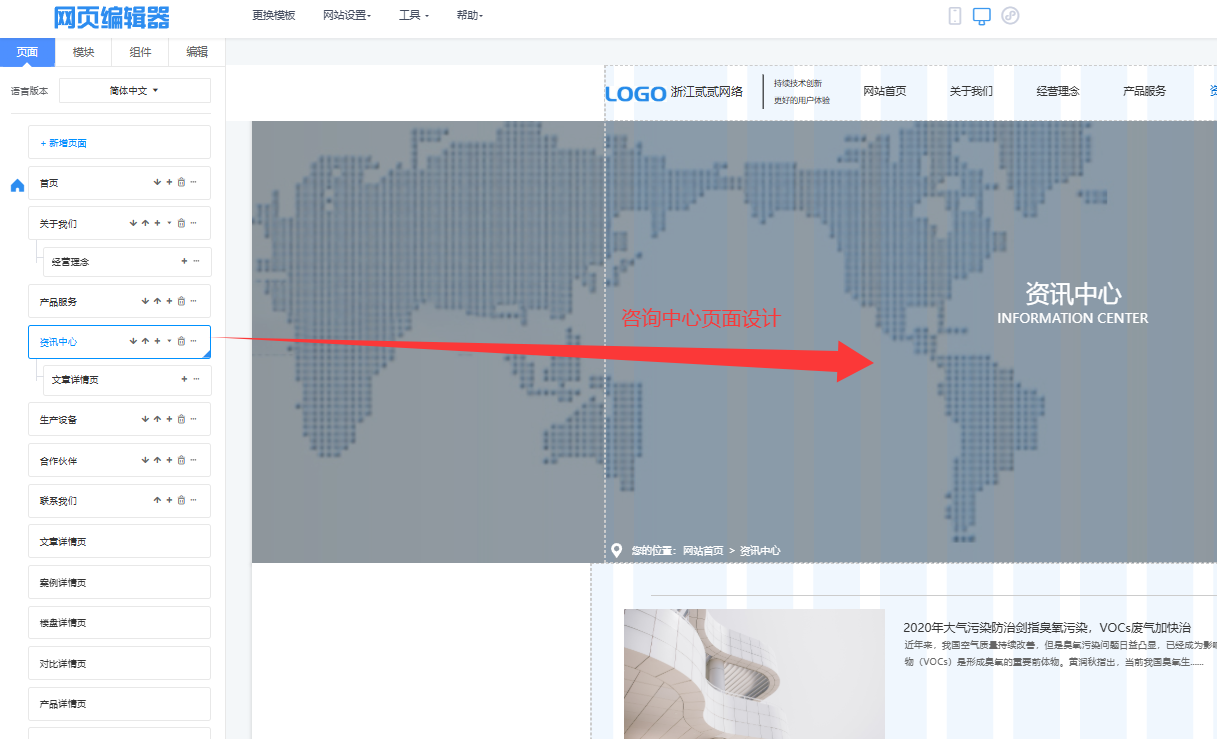The height and width of the screenshot is (739, 1217).
Task: Select 产品详情页 in the page list
Action: 119,703
